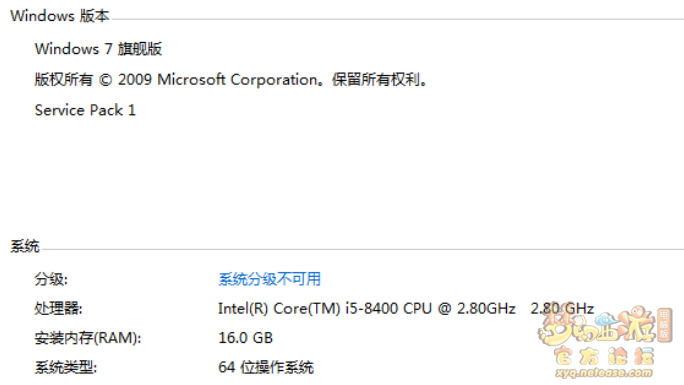Click the xyq.netease.com watermark URL
Viewport: 684px width, 385px height.
coord(604,373)
